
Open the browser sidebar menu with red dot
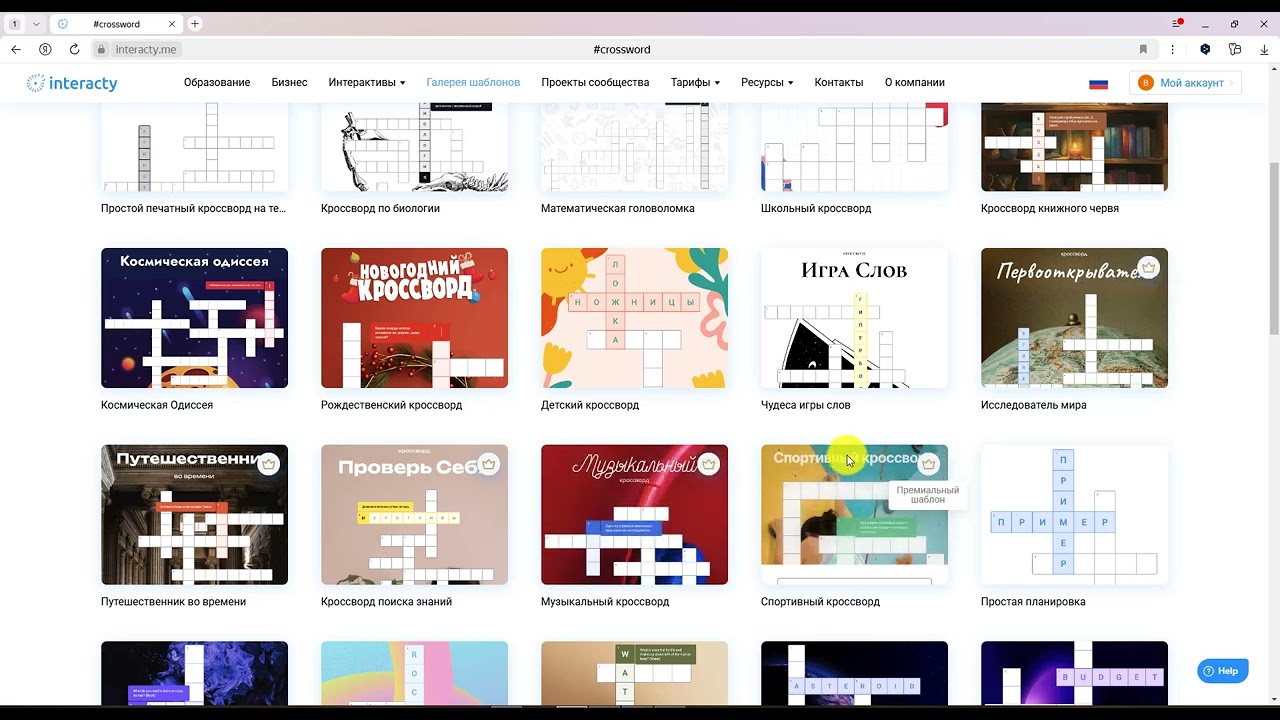(1177, 23)
